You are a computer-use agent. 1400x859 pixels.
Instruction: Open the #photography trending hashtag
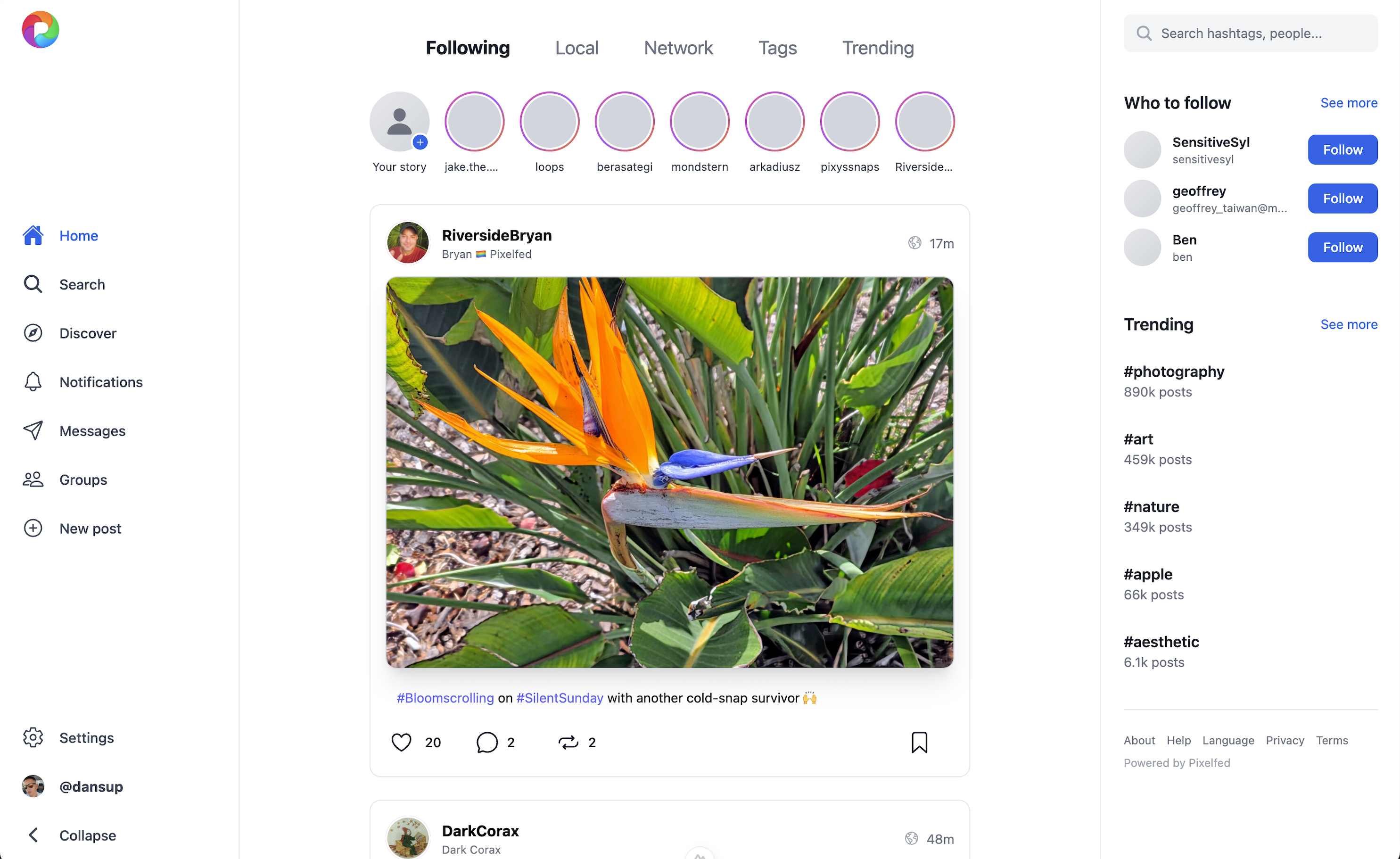pos(1174,372)
